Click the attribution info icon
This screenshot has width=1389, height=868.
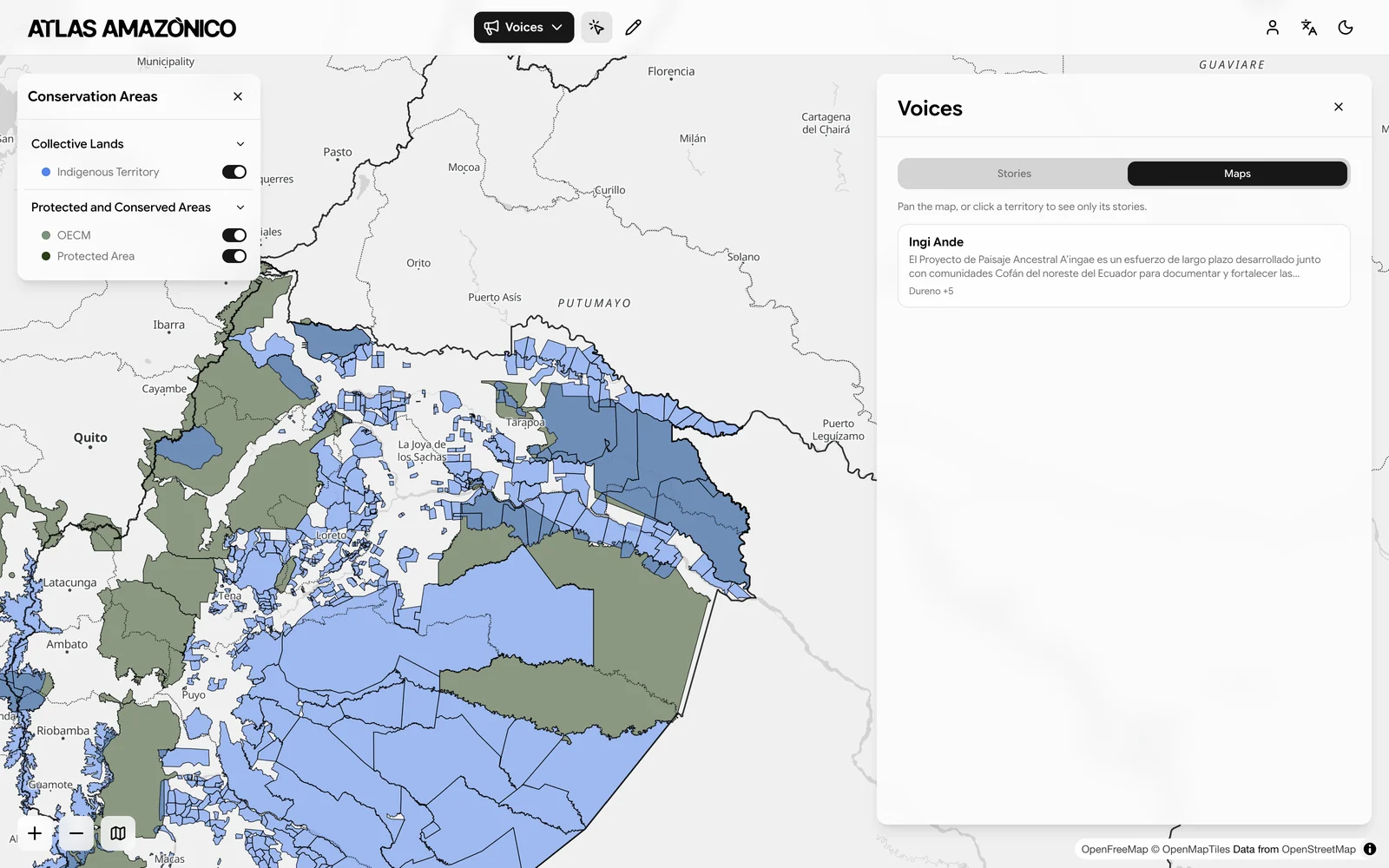coord(1370,849)
